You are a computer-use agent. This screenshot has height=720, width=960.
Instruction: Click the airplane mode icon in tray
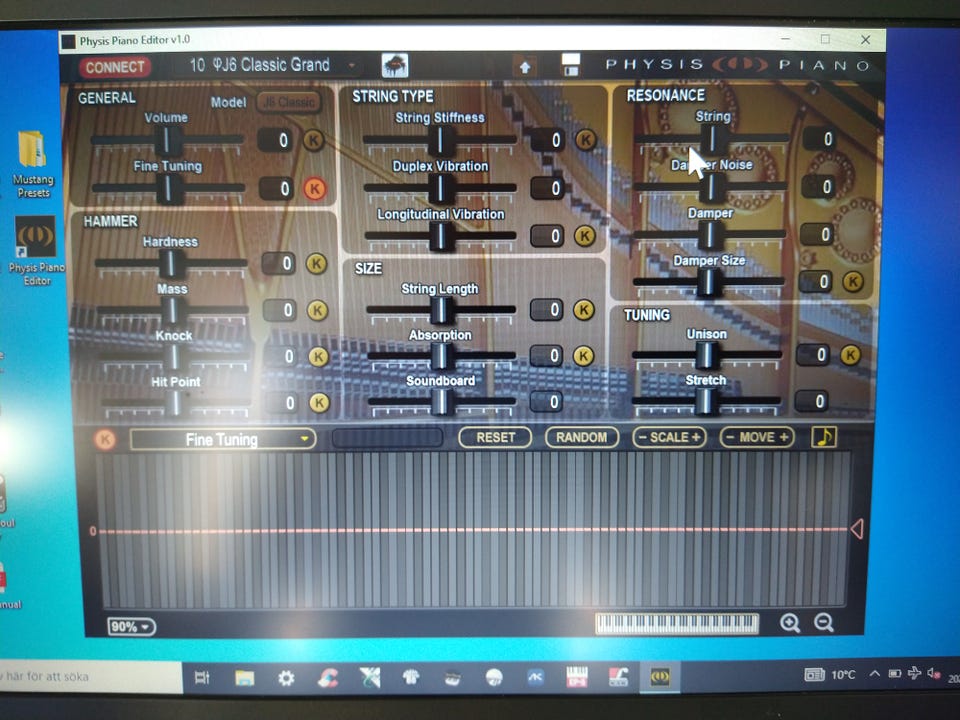point(914,673)
